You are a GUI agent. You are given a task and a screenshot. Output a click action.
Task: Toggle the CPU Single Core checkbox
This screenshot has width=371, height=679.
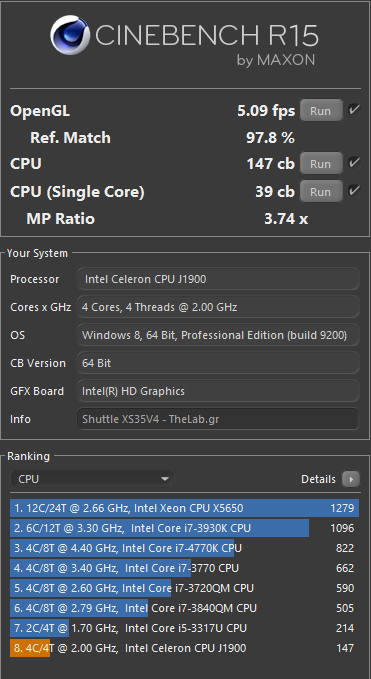click(354, 191)
